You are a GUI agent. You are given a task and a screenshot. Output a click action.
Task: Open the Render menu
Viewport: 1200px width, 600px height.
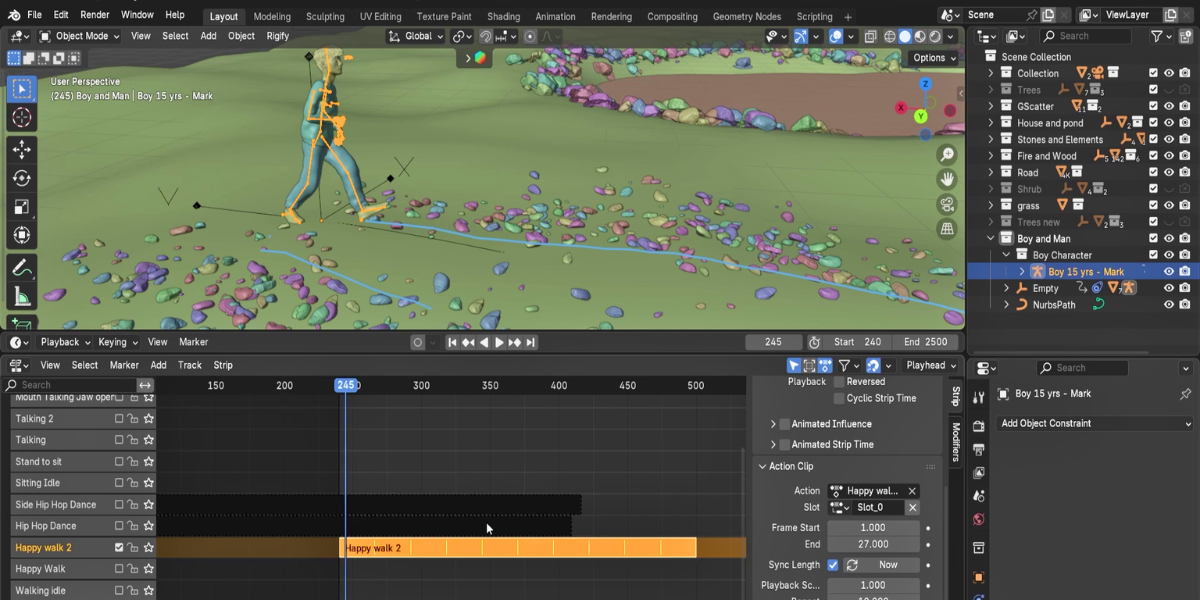pyautogui.click(x=95, y=15)
